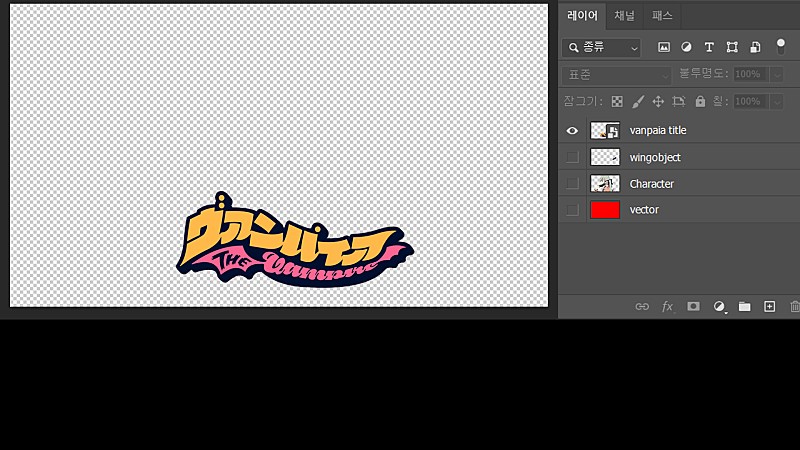Open the 종류 filter type dropdown
This screenshot has width=800, height=450.
(601, 47)
